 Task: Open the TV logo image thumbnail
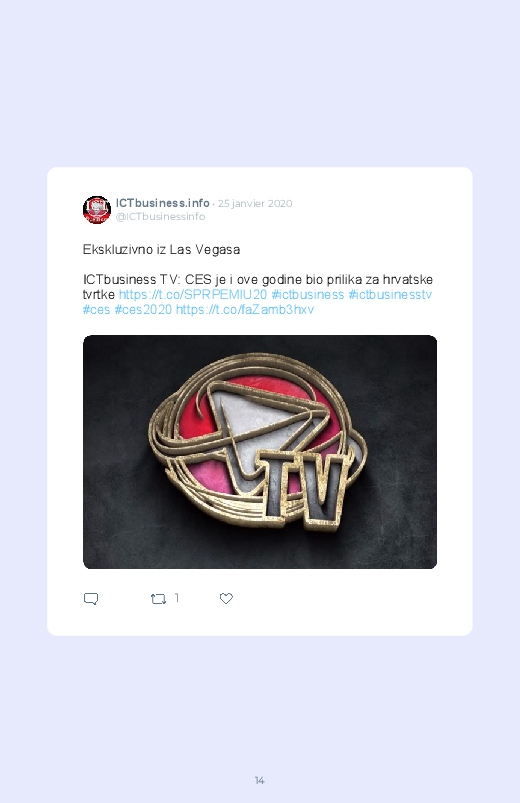tap(260, 452)
